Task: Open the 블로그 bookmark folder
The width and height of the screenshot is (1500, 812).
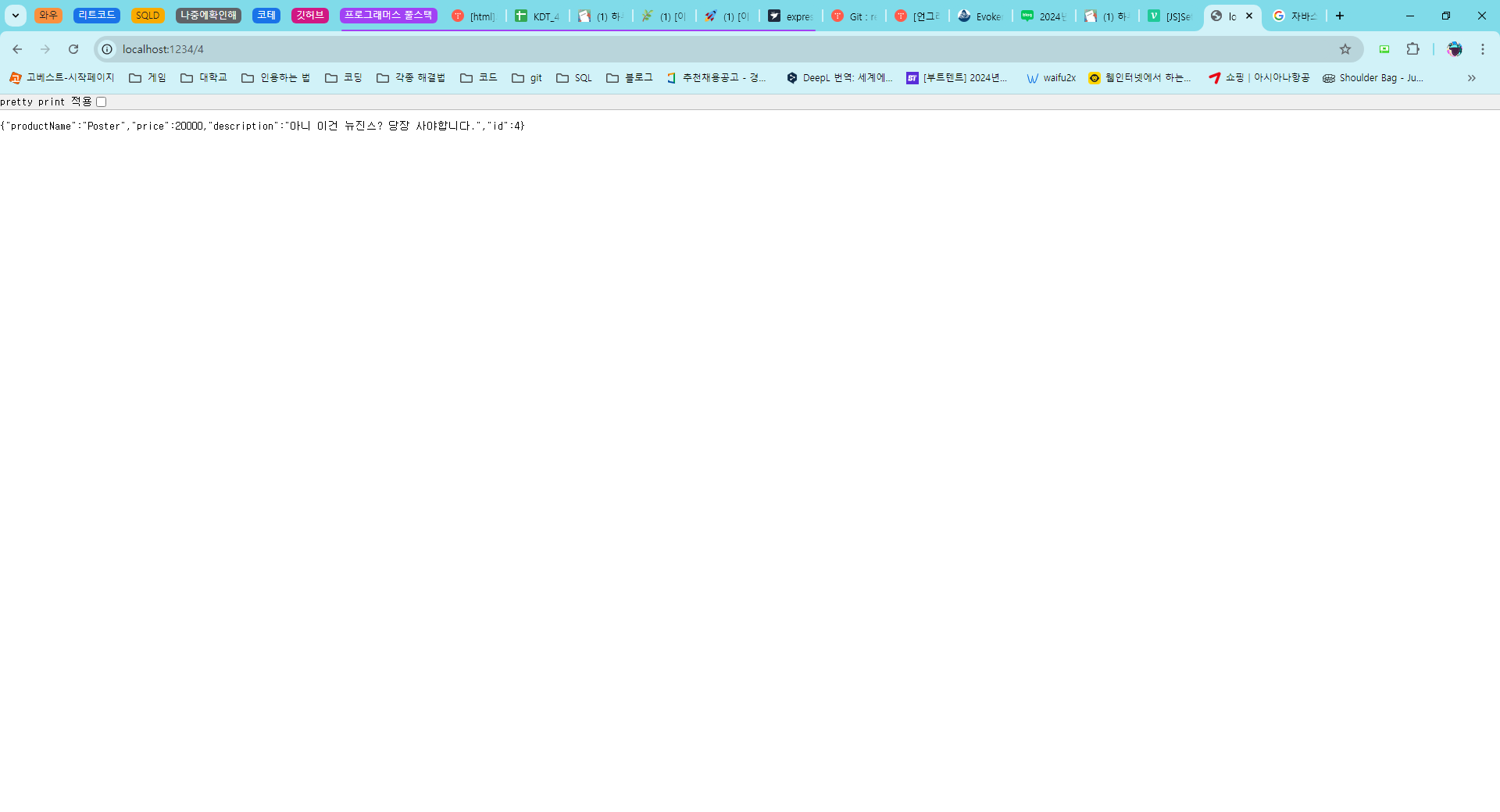Action: point(630,78)
